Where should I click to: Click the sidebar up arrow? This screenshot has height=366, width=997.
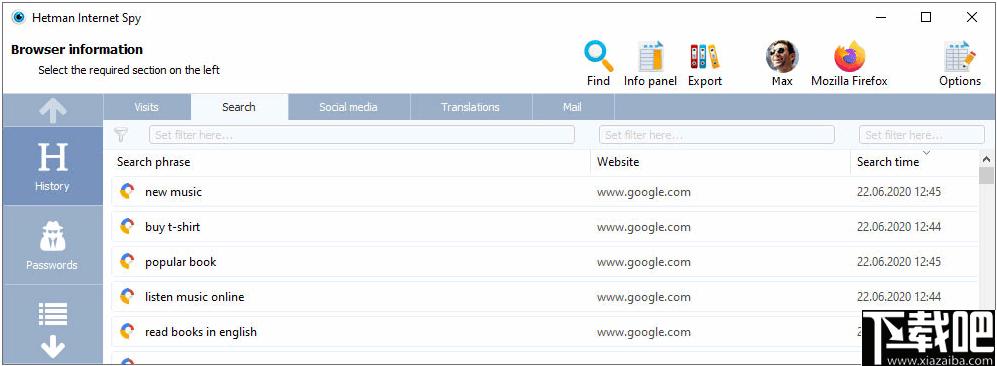tap(53, 111)
